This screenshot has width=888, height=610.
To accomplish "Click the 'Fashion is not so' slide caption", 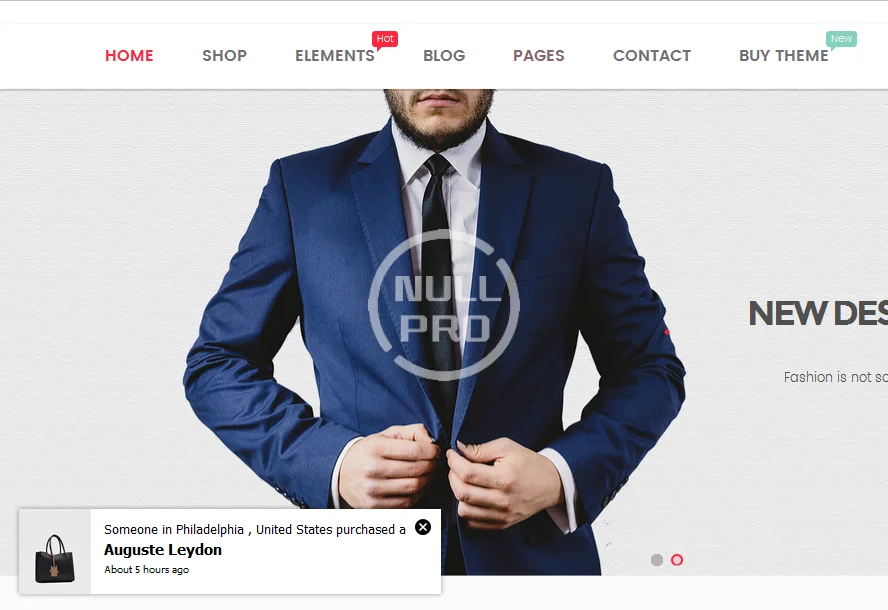I will [835, 377].
